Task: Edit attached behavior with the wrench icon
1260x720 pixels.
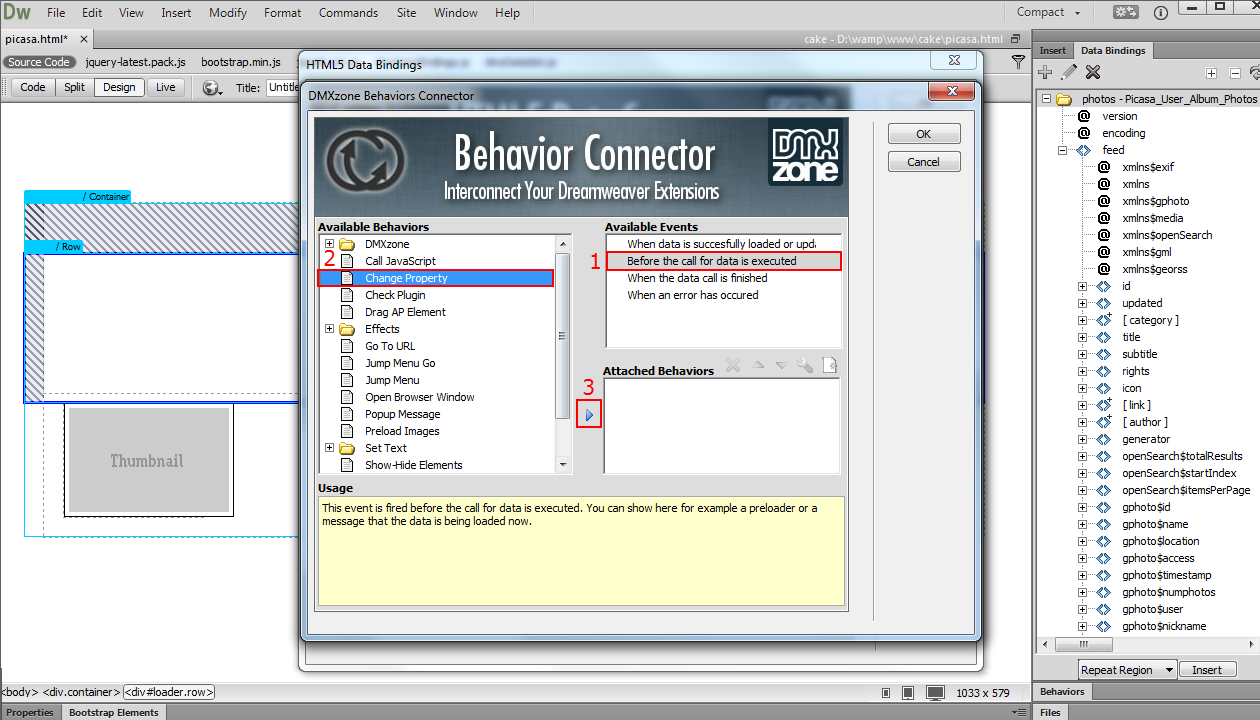Action: pos(804,366)
